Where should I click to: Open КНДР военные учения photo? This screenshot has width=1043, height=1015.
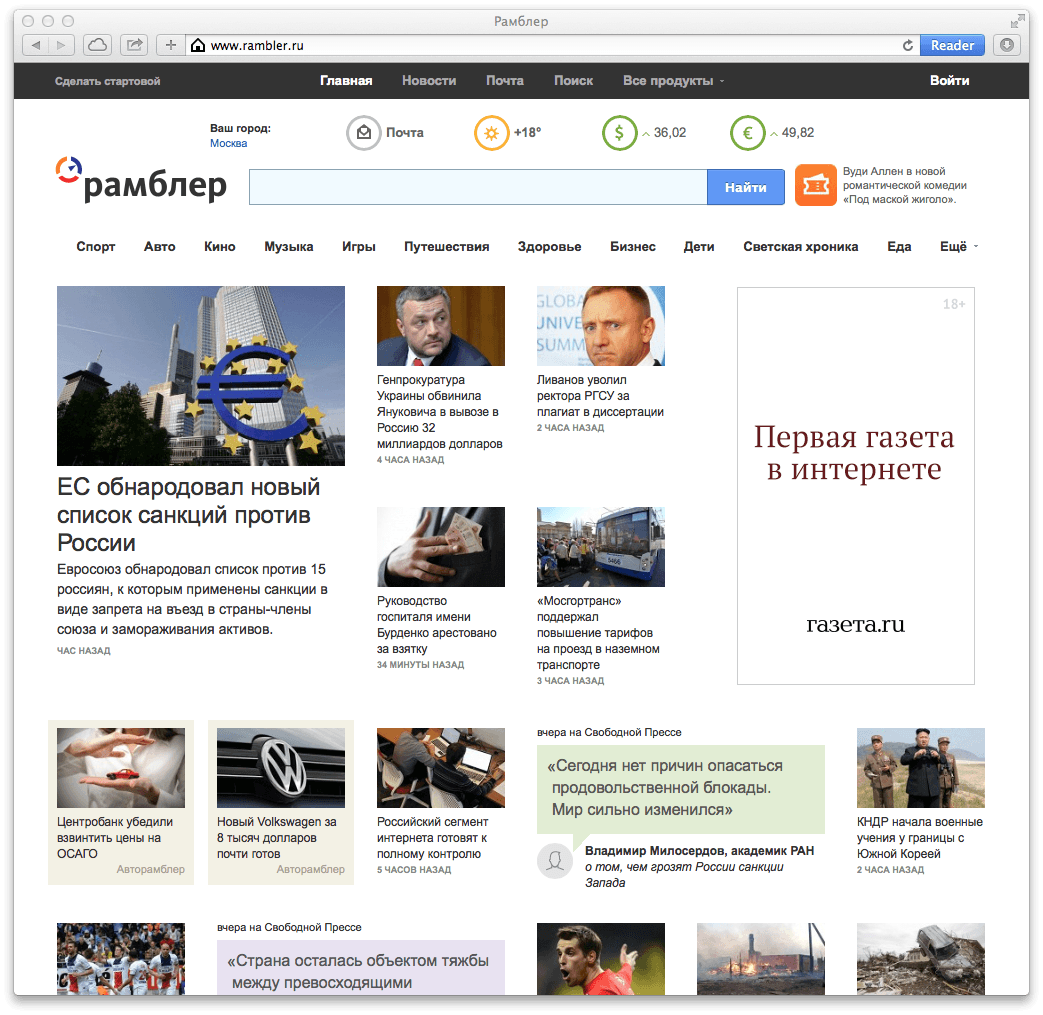[921, 768]
